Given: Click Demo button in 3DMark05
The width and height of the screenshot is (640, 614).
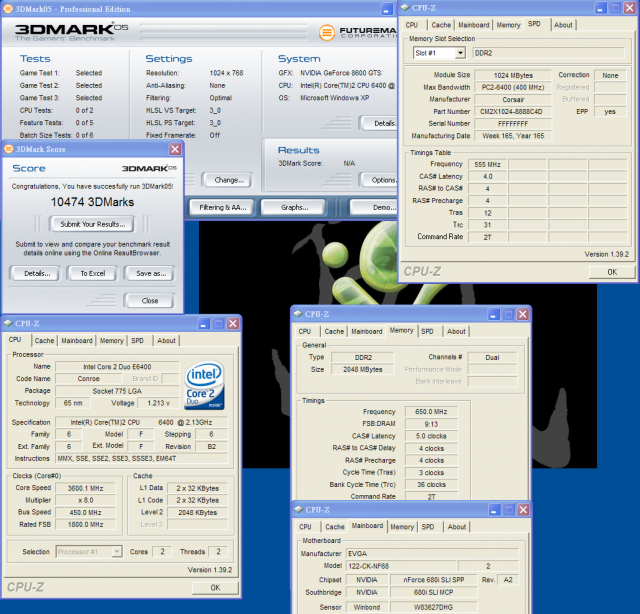Looking at the screenshot, I should (374, 207).
